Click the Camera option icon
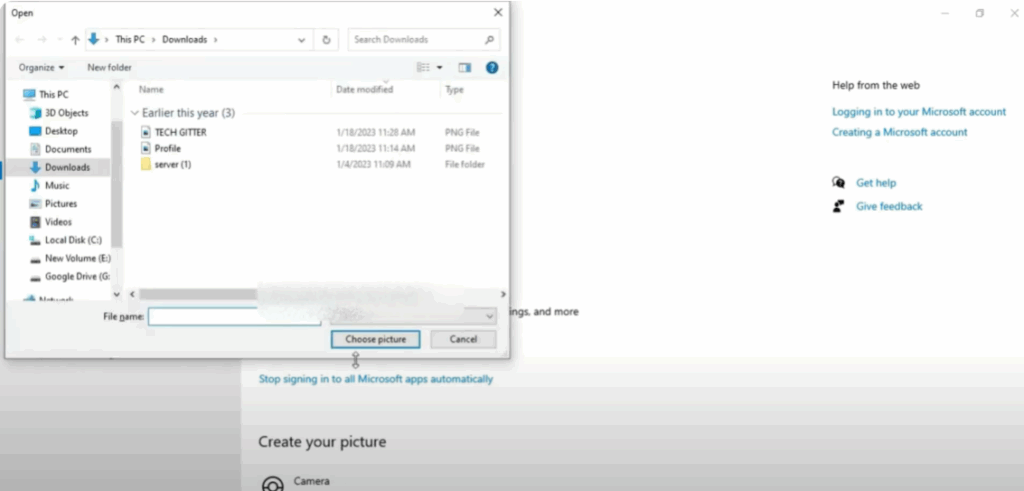This screenshot has height=491, width=1024. (x=272, y=484)
